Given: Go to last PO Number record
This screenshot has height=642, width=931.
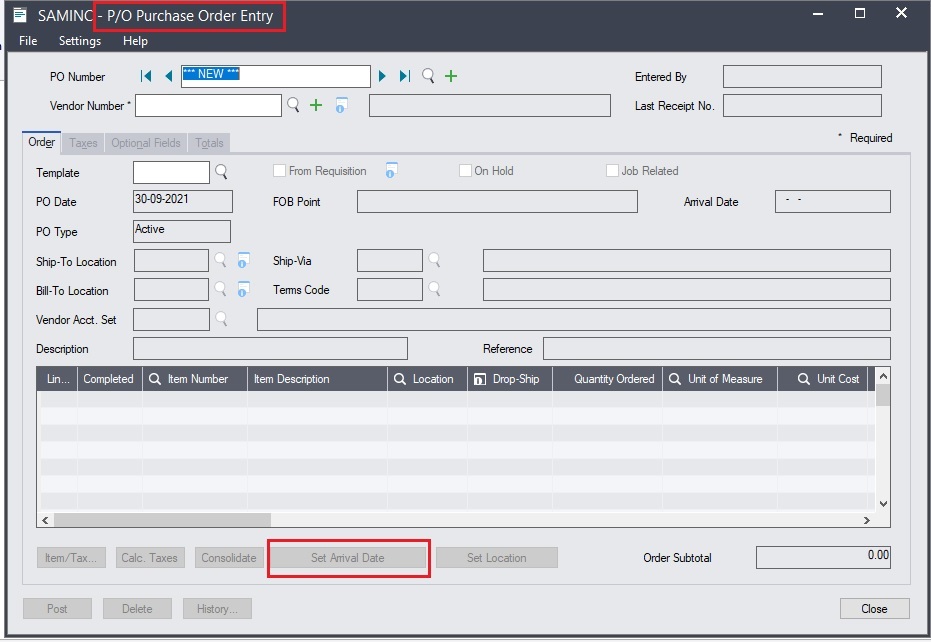Looking at the screenshot, I should point(405,76).
